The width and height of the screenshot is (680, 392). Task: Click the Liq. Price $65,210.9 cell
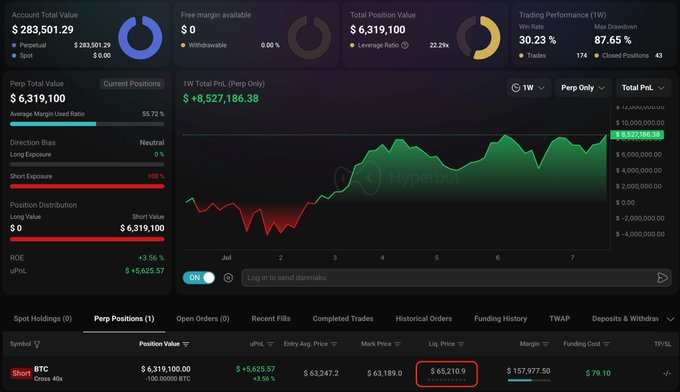(x=447, y=373)
